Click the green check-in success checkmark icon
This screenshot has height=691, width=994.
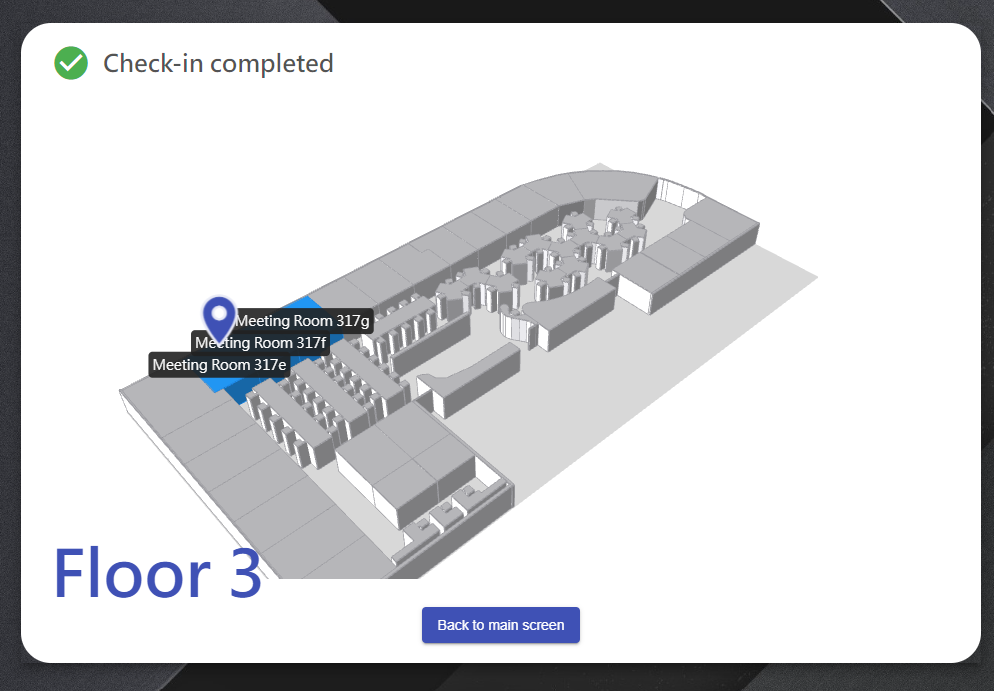(71, 63)
